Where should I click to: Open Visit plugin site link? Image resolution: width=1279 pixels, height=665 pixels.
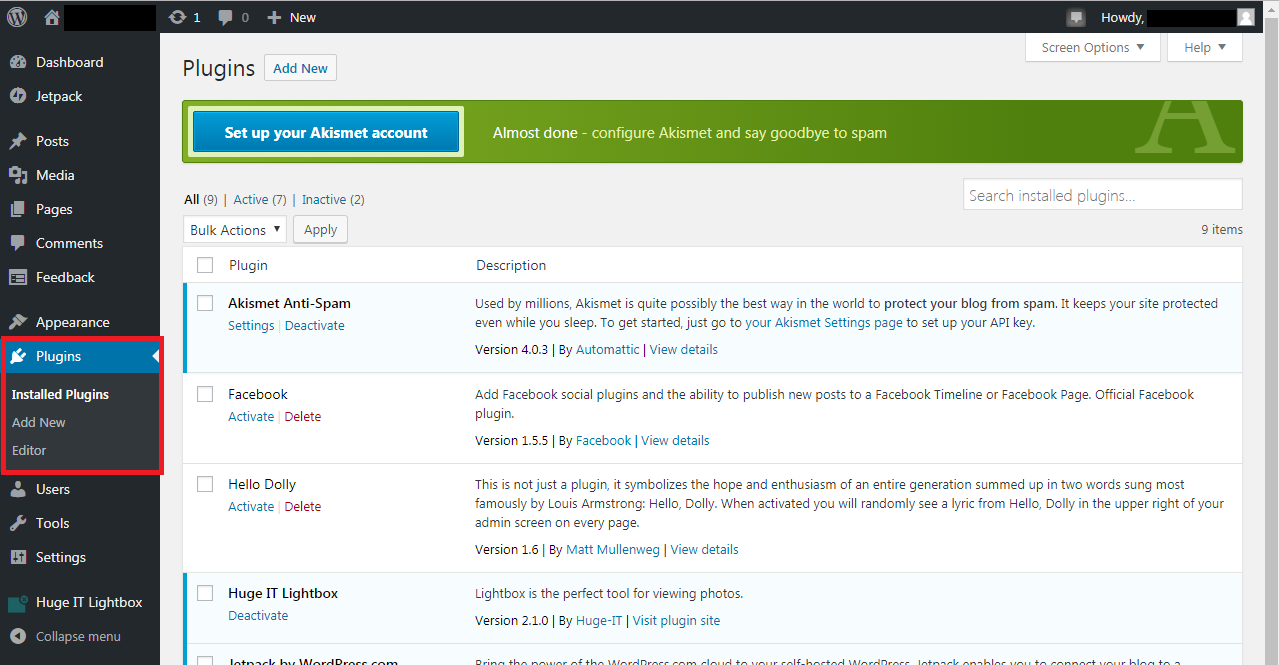point(676,620)
